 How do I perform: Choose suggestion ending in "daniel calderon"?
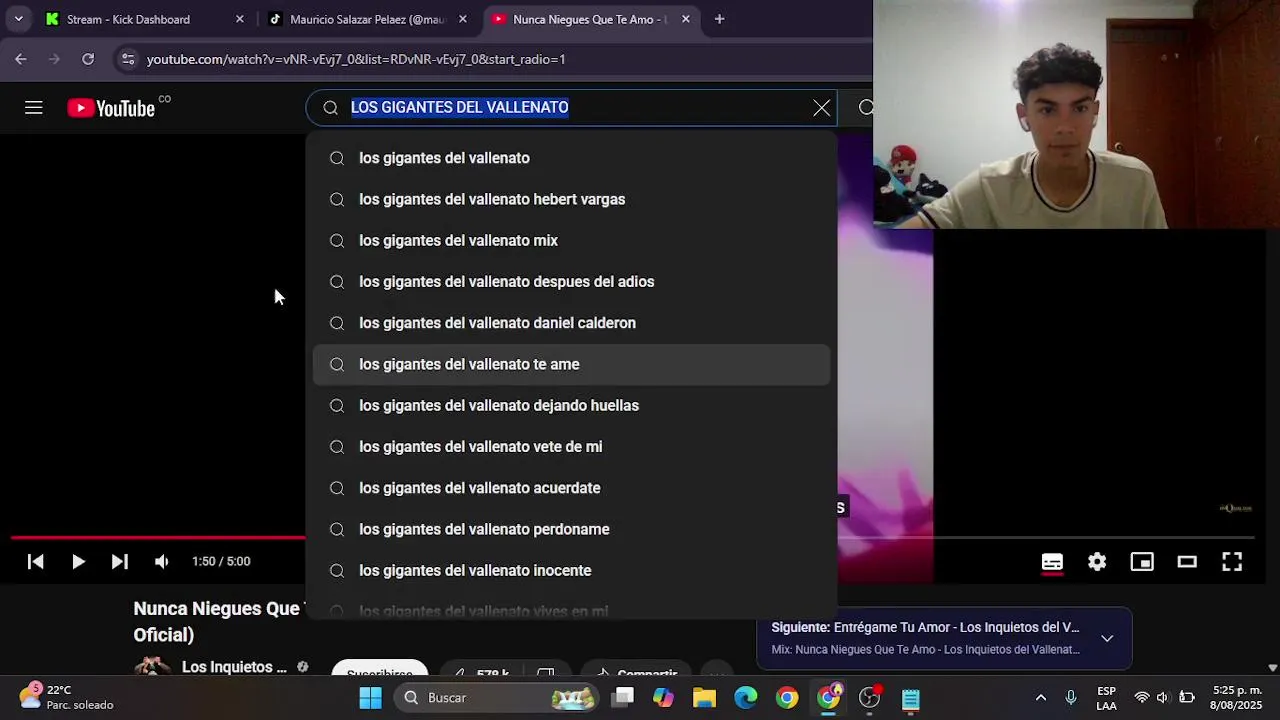tap(571, 323)
